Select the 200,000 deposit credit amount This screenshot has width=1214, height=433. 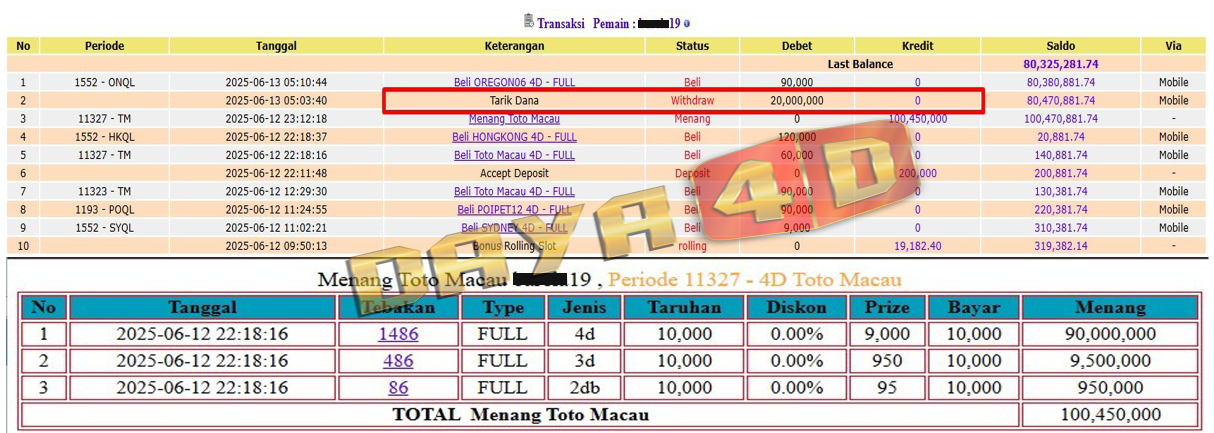[x=917, y=173]
